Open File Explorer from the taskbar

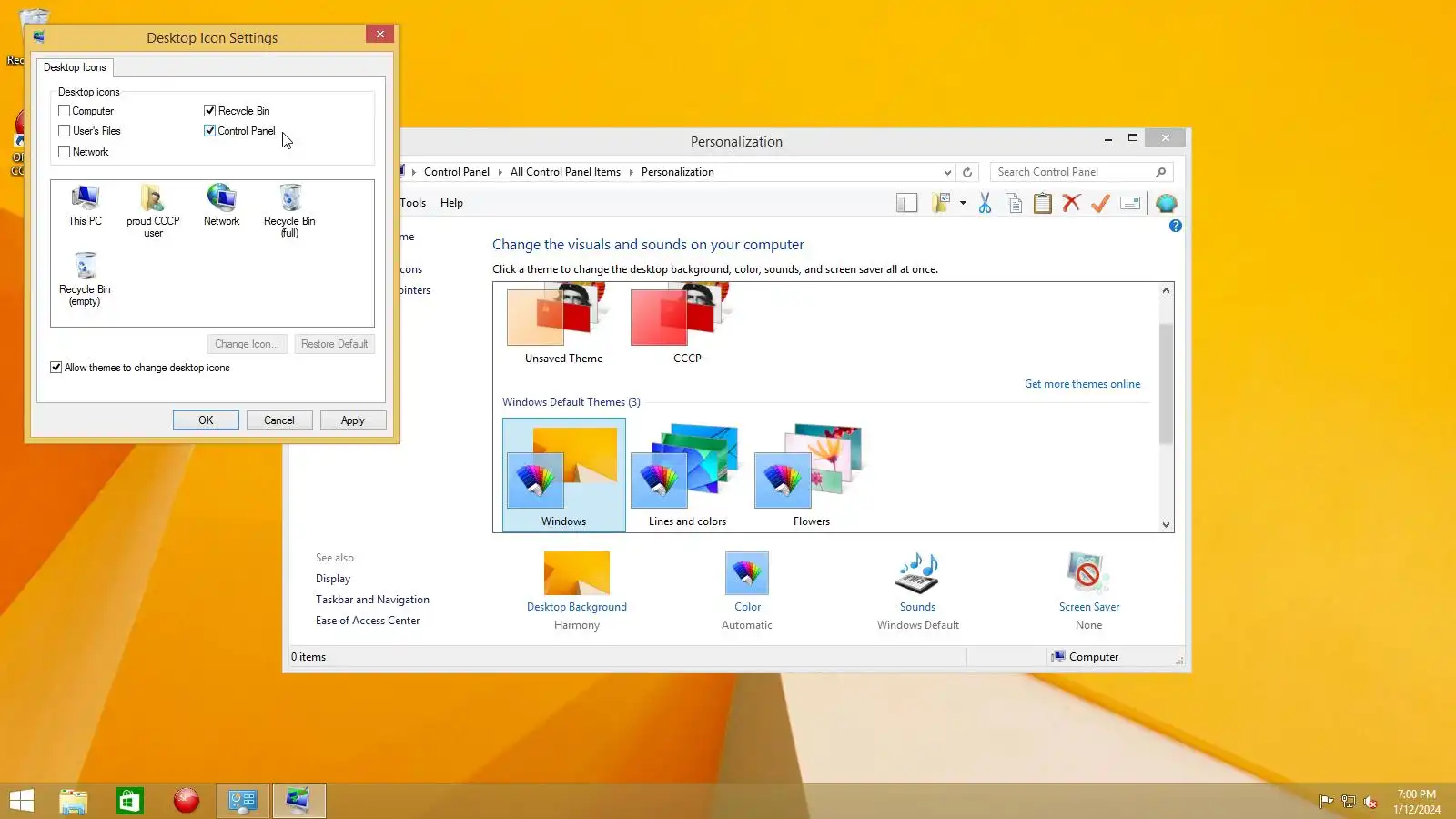(73, 801)
